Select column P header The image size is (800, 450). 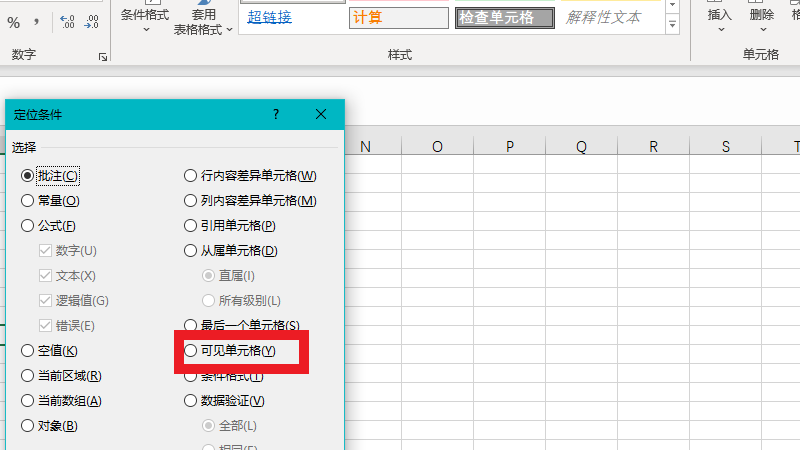[509, 147]
